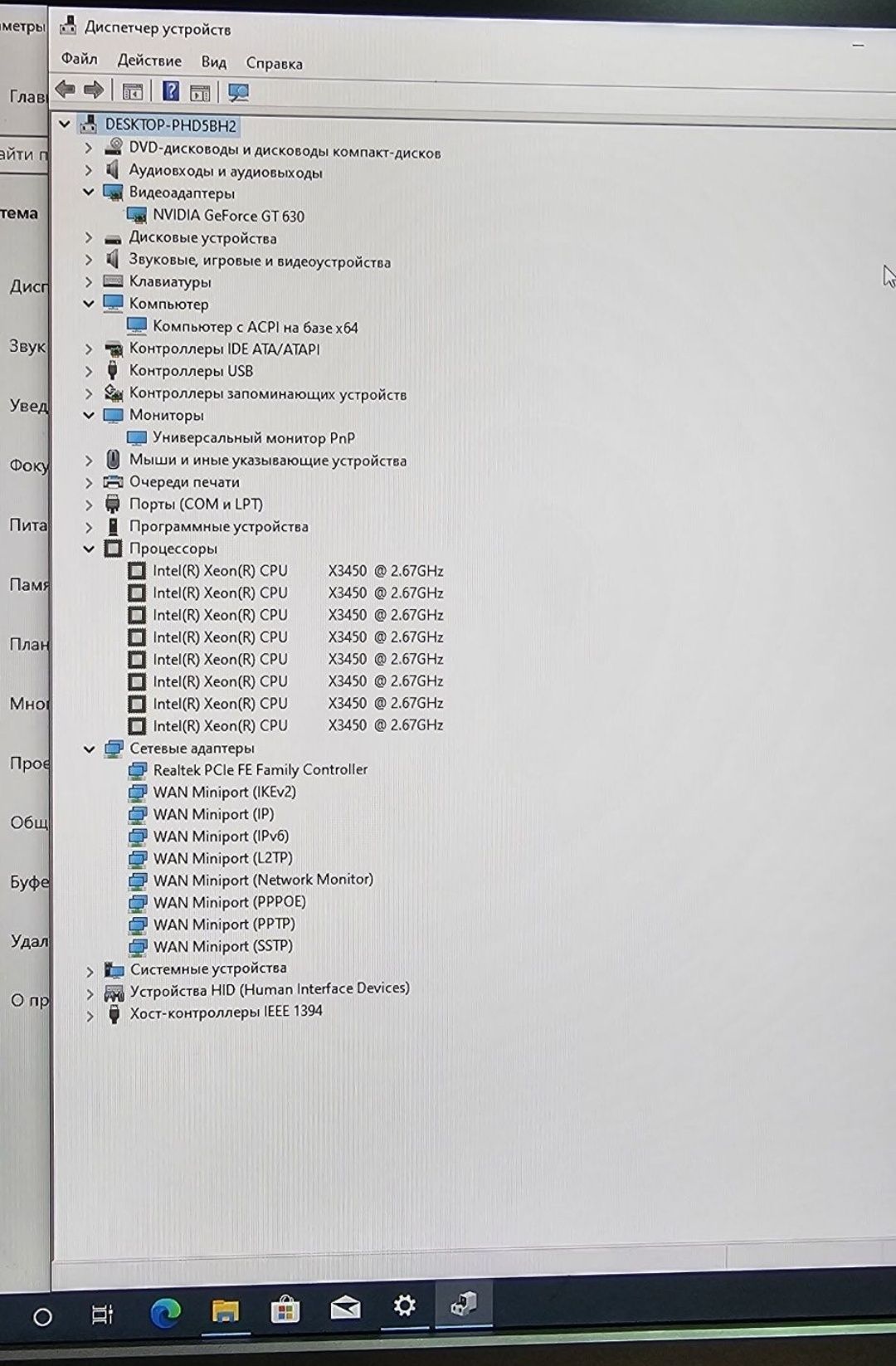The width and height of the screenshot is (896, 1366).
Task: Select the Универсальный монитор PnP icon
Action: 136,437
